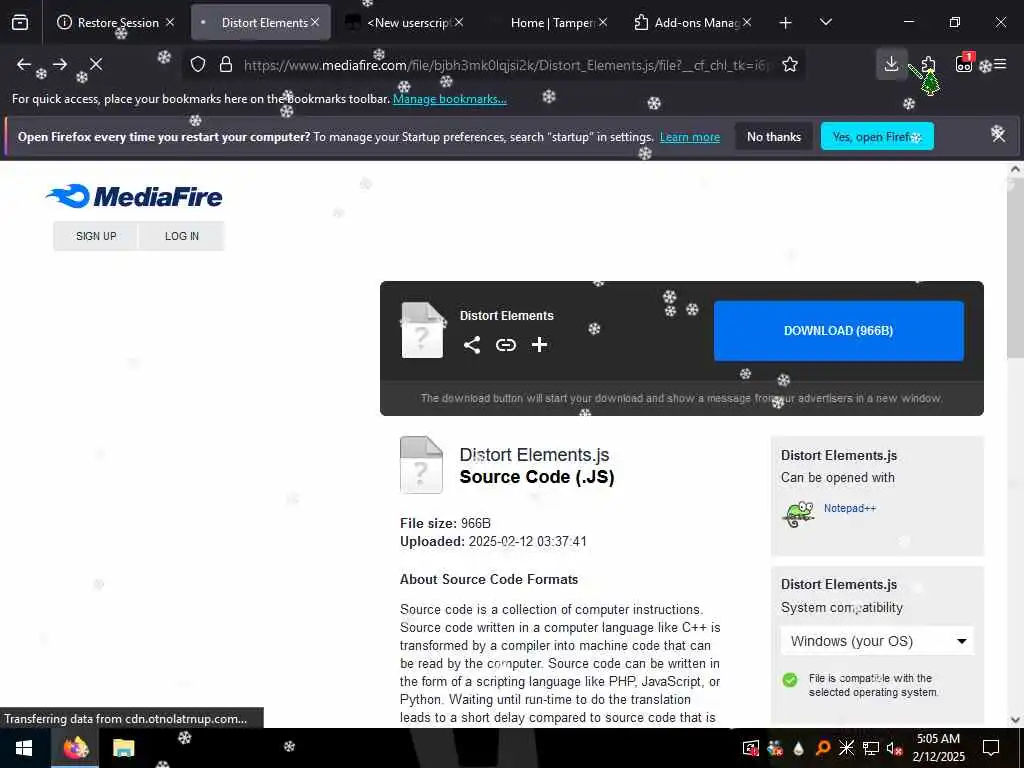Screen dimensions: 1024x768
Task: Dismiss the Open Firefox startup notification bar
Action: pyautogui.click(x=998, y=134)
